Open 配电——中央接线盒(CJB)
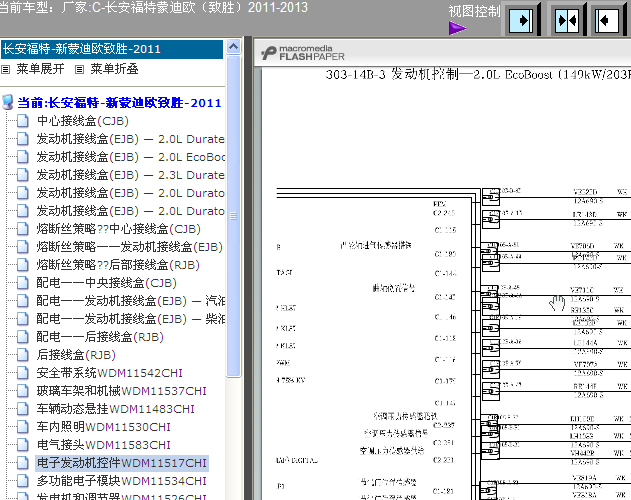The width and height of the screenshot is (631, 500). 106,283
